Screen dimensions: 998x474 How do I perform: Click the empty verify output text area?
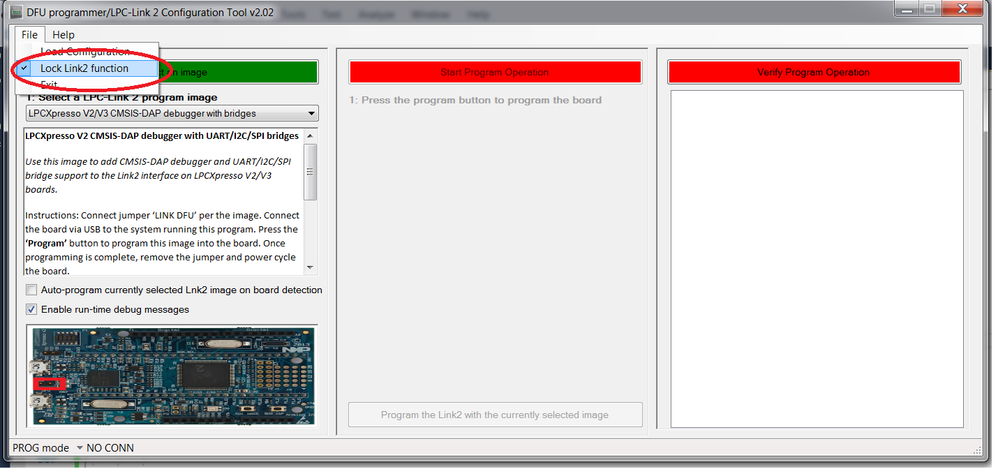[817, 259]
